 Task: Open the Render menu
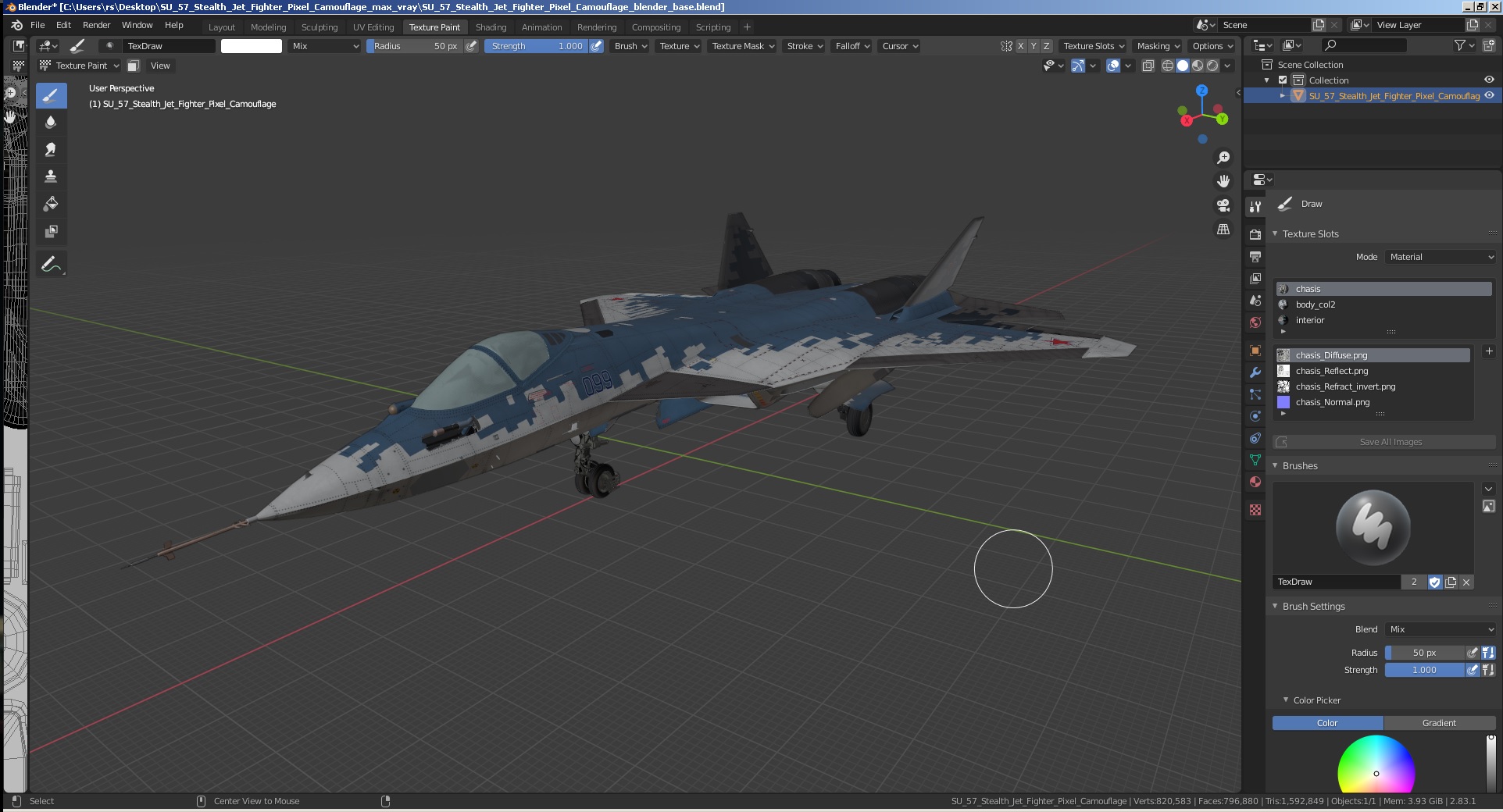tap(97, 25)
